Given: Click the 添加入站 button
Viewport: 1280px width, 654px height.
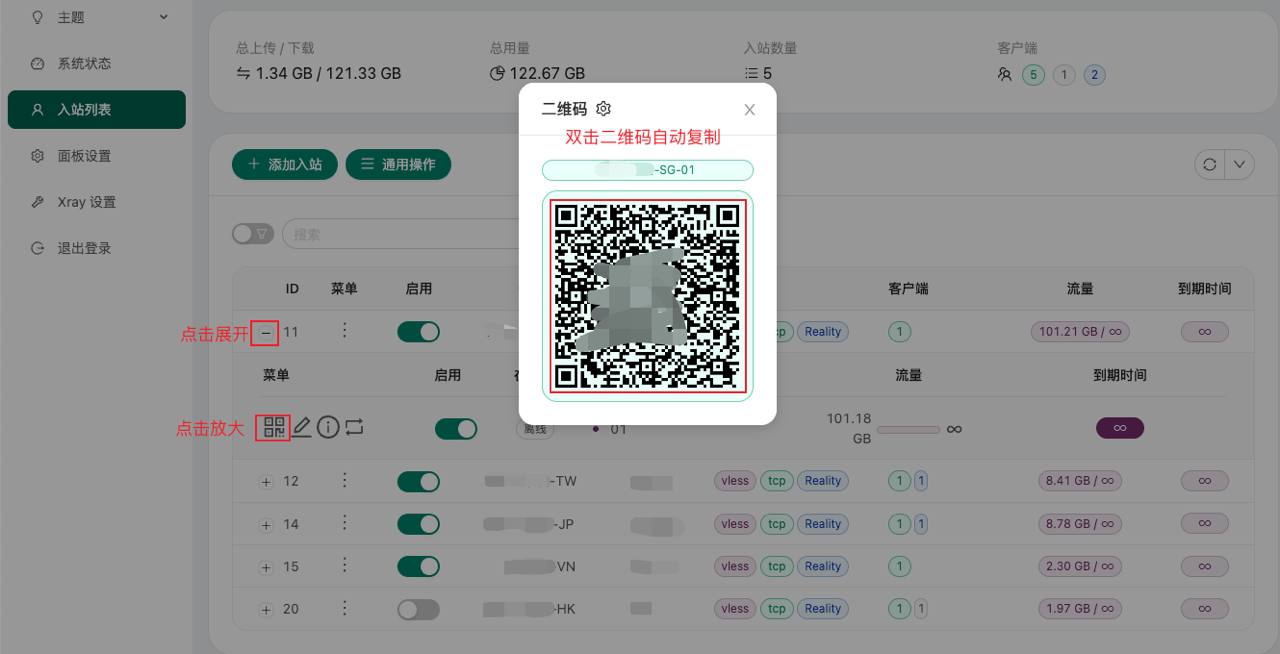Looking at the screenshot, I should pyautogui.click(x=285, y=165).
